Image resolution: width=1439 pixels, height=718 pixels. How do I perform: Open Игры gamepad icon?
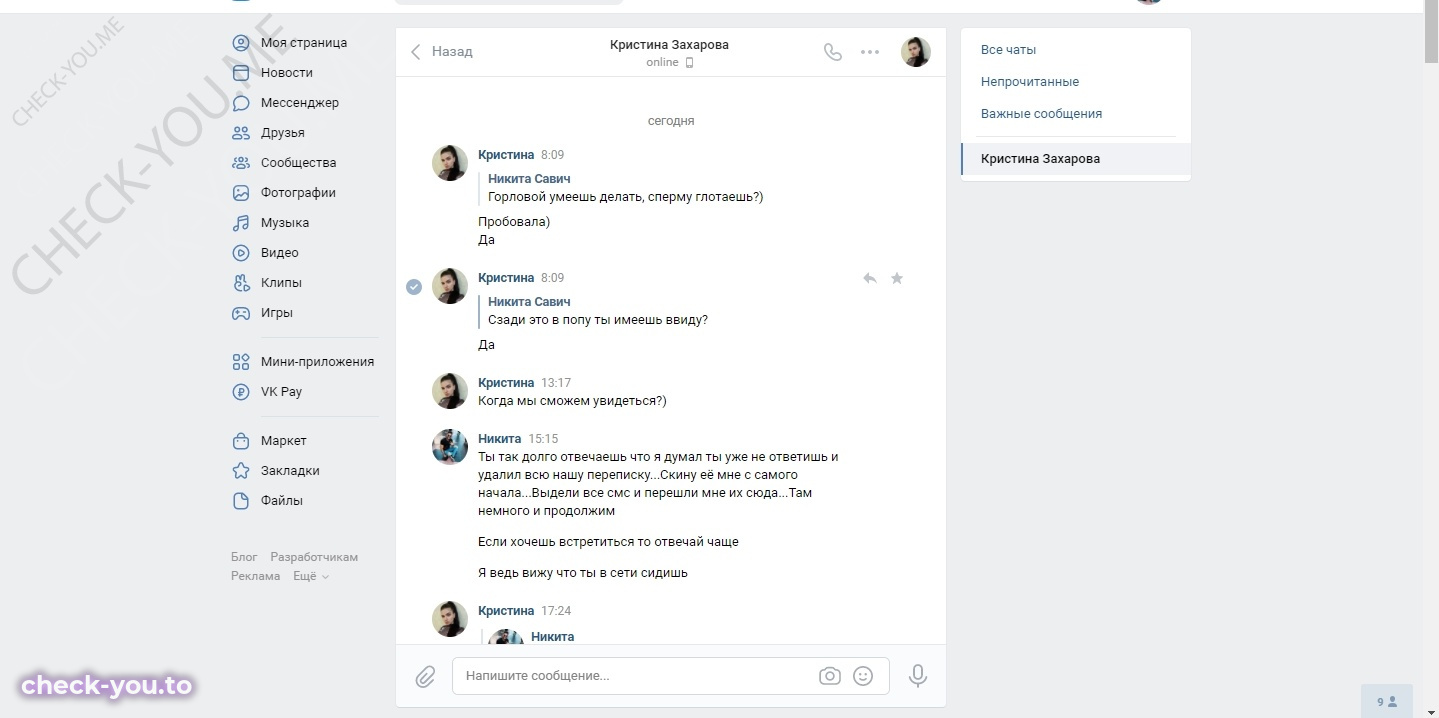tap(241, 313)
